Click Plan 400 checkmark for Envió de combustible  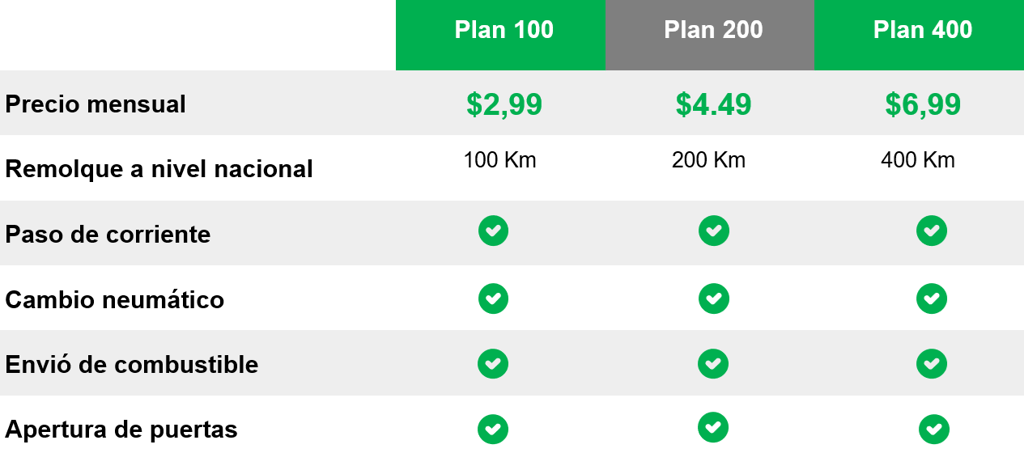(931, 362)
